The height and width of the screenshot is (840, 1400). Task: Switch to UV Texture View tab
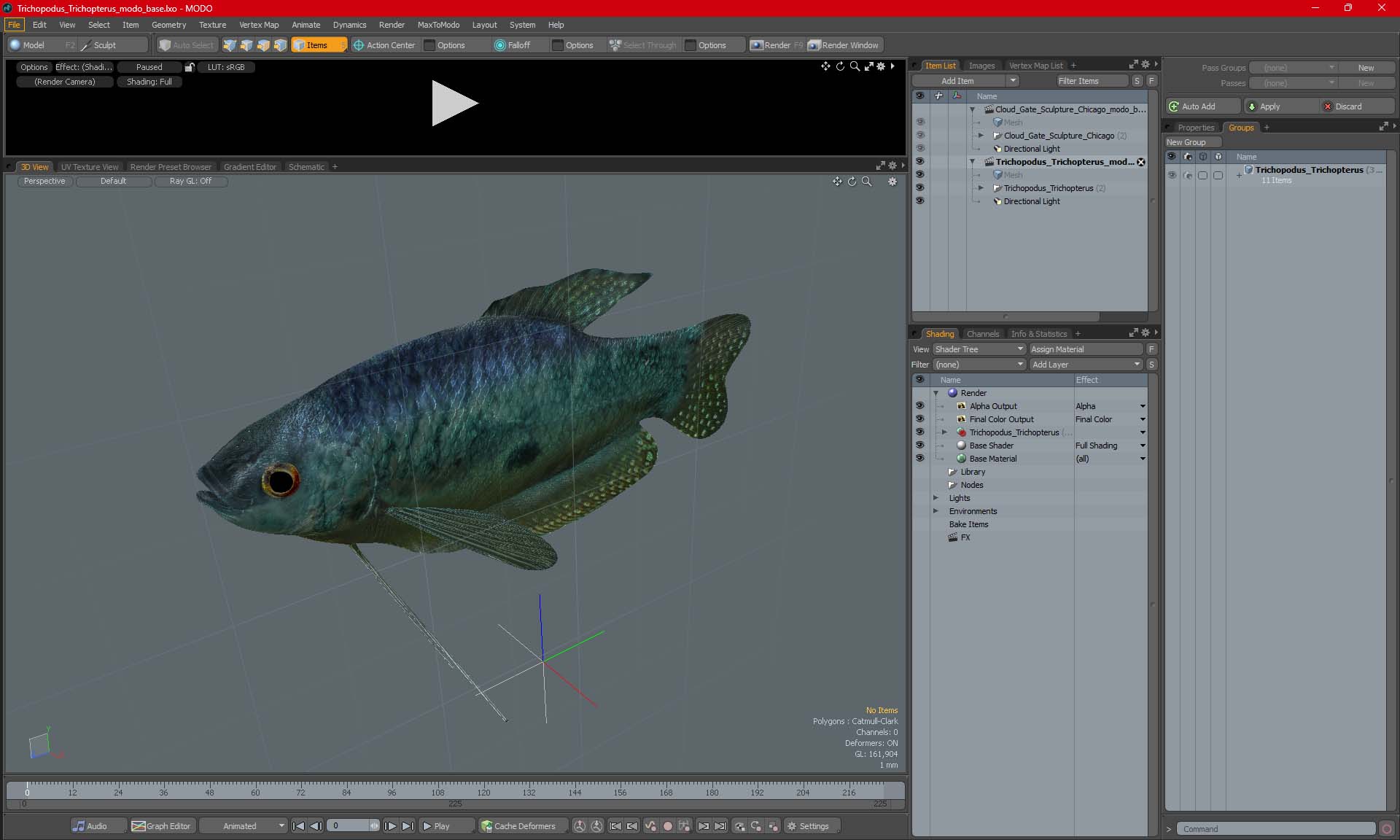(90, 167)
